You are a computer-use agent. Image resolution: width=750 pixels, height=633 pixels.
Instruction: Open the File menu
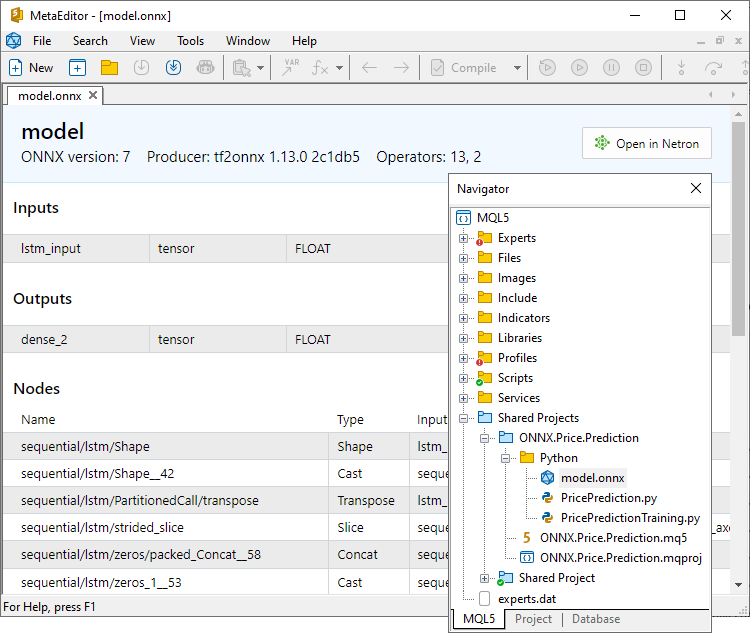click(x=42, y=41)
